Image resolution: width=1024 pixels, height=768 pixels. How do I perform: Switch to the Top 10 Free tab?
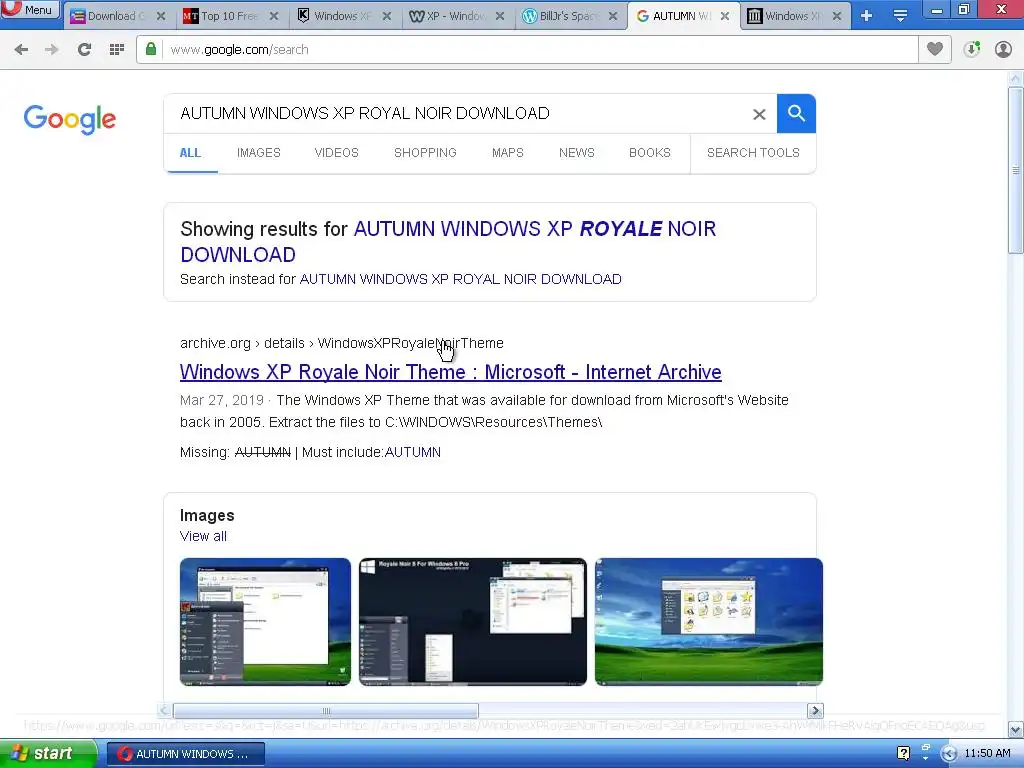[x=229, y=16]
